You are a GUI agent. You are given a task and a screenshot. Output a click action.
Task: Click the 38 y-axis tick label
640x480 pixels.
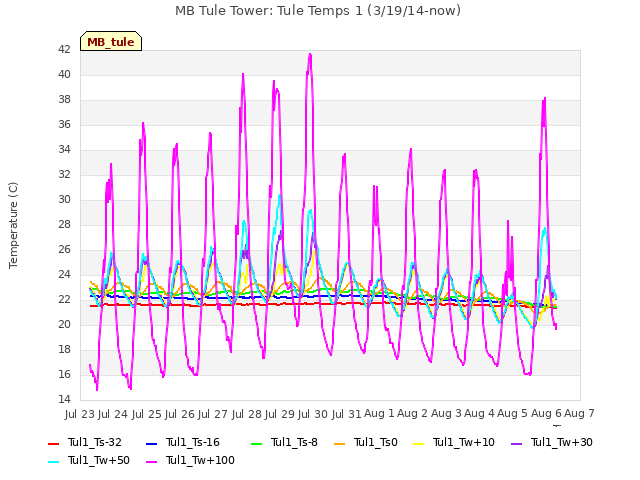point(64,100)
